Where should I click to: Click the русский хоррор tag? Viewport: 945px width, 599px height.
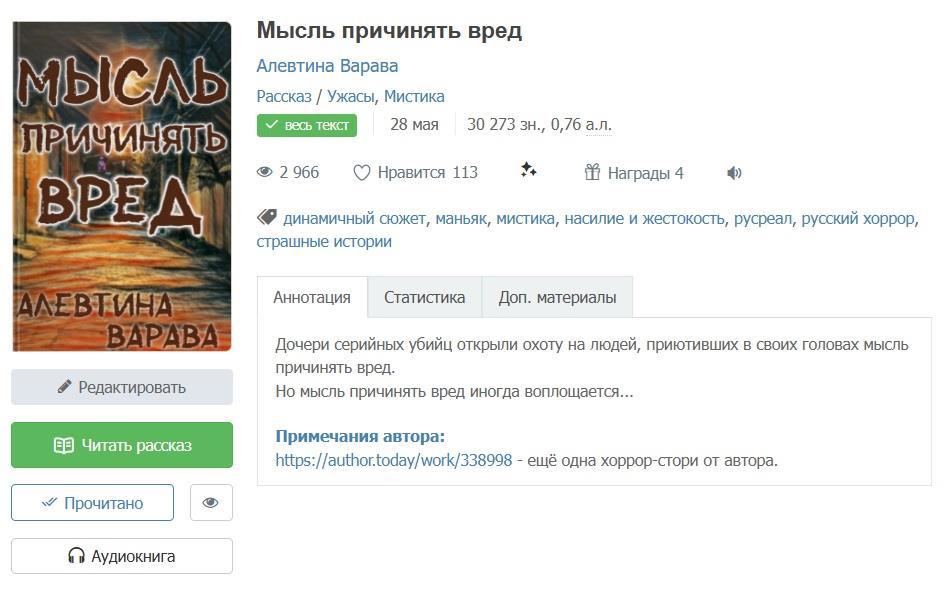(858, 218)
